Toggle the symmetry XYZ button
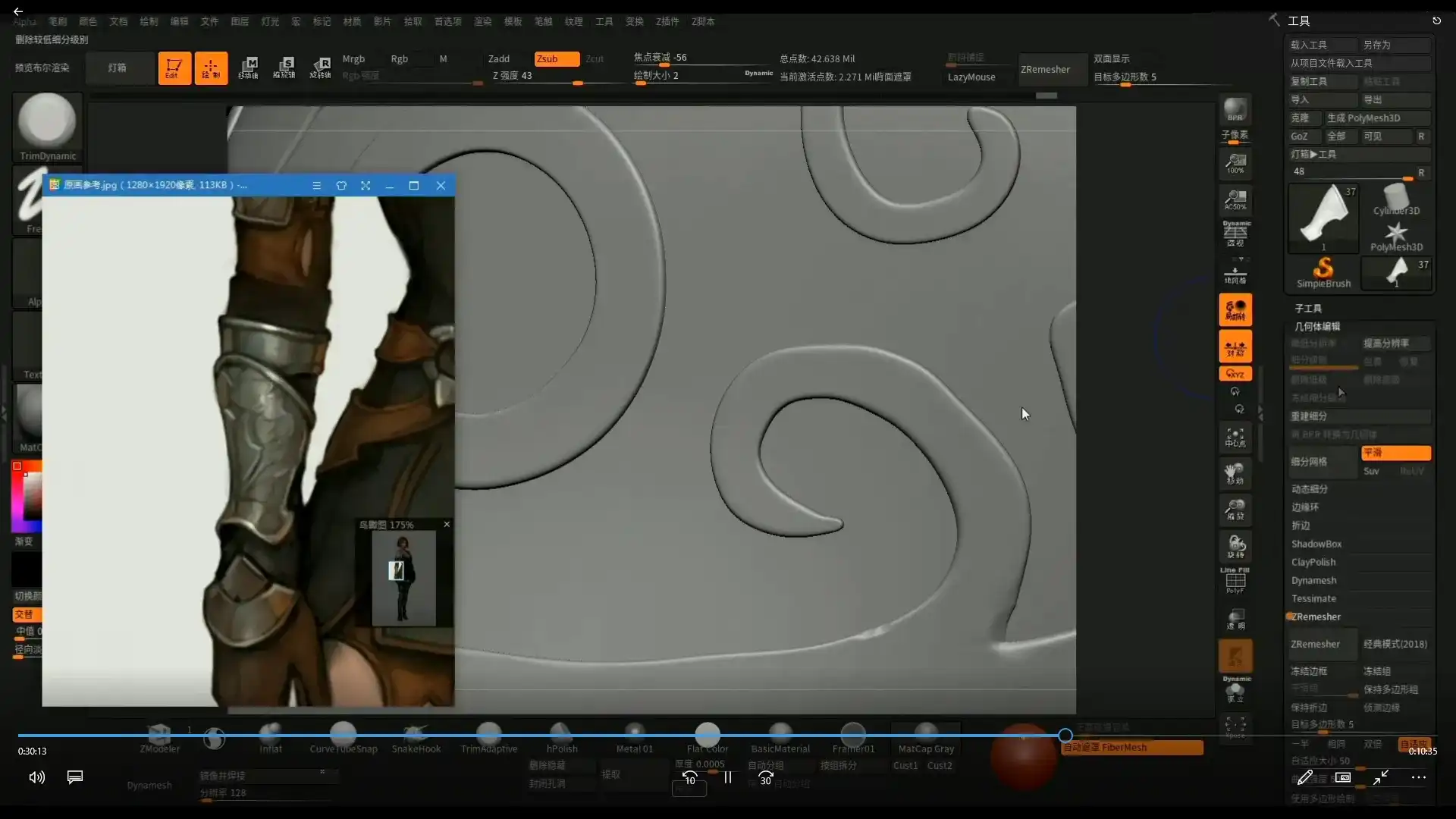Screen dimensions: 1456x819 (x=1235, y=374)
